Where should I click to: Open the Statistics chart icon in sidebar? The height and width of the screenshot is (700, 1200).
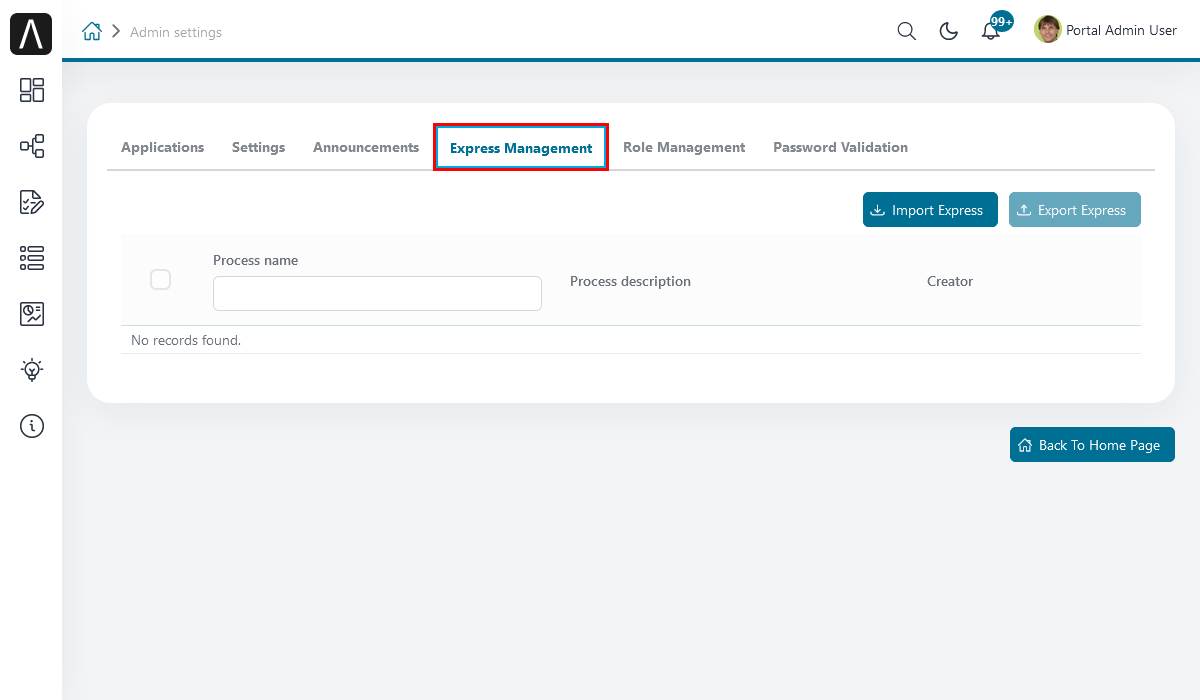tap(32, 314)
